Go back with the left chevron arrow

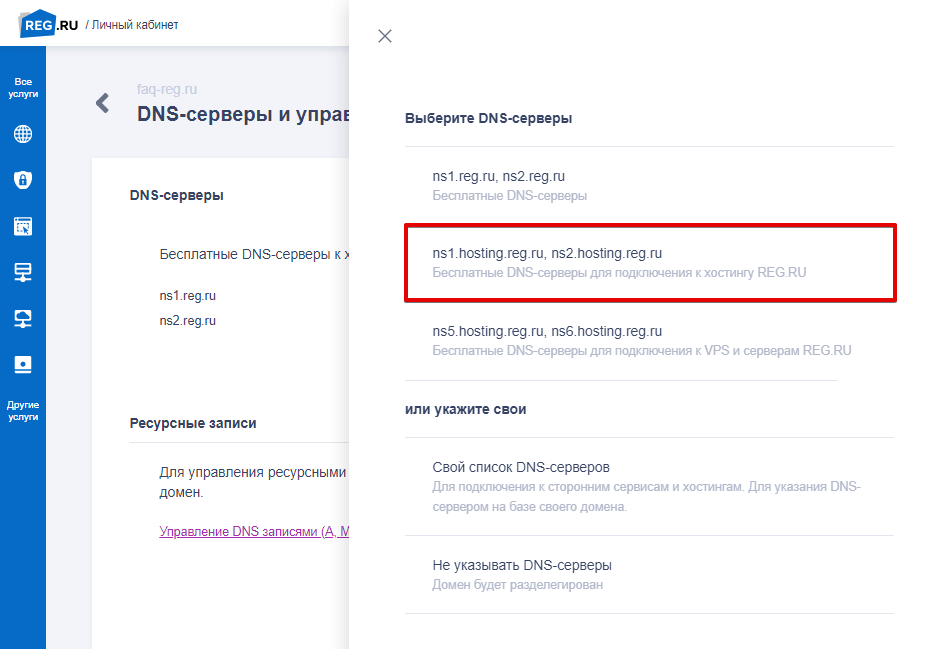coord(103,103)
